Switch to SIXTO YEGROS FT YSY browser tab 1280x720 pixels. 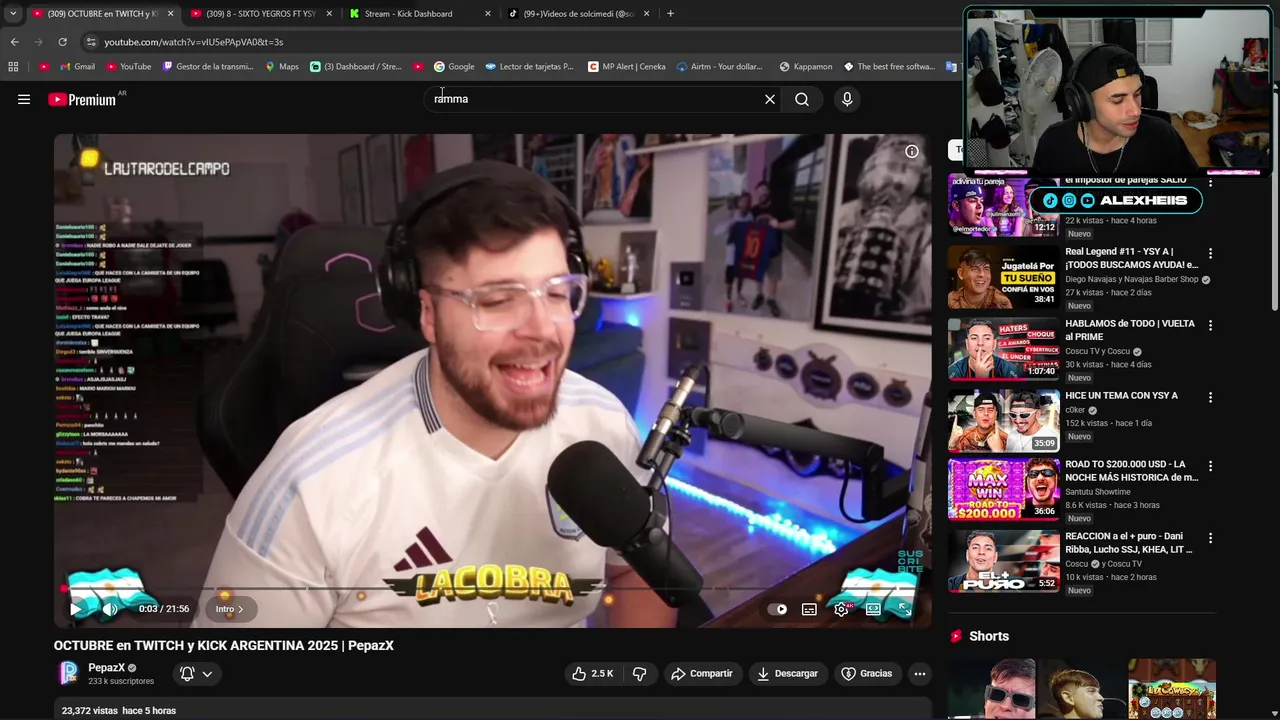click(260, 14)
